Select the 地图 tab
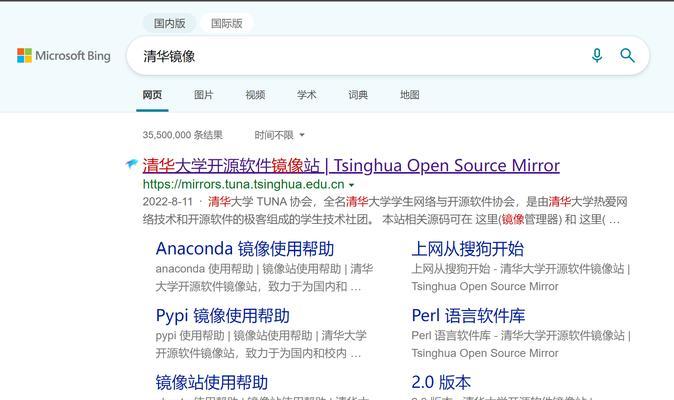The image size is (674, 400). tap(410, 95)
